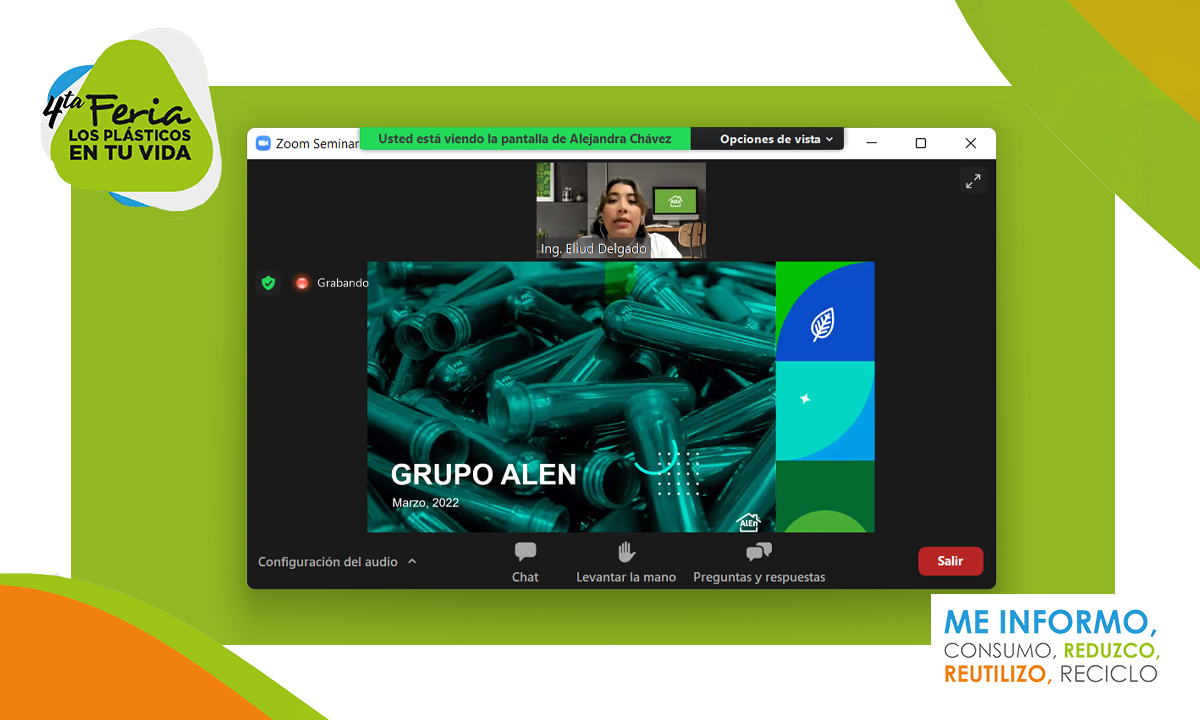Raise your hand with Levantar la mano
The image size is (1200, 720).
point(626,563)
